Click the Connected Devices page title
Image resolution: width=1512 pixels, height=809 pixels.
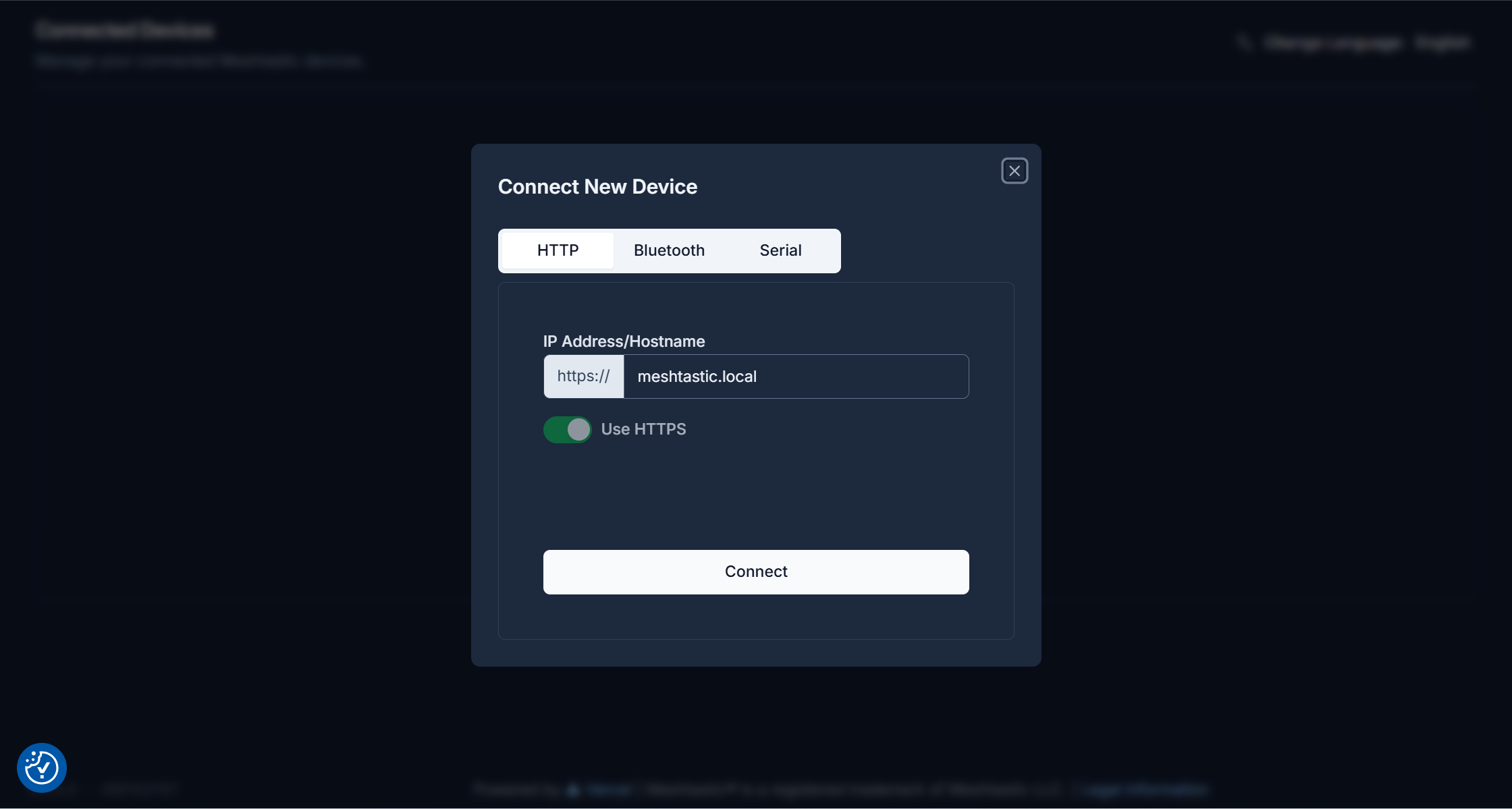pos(125,30)
